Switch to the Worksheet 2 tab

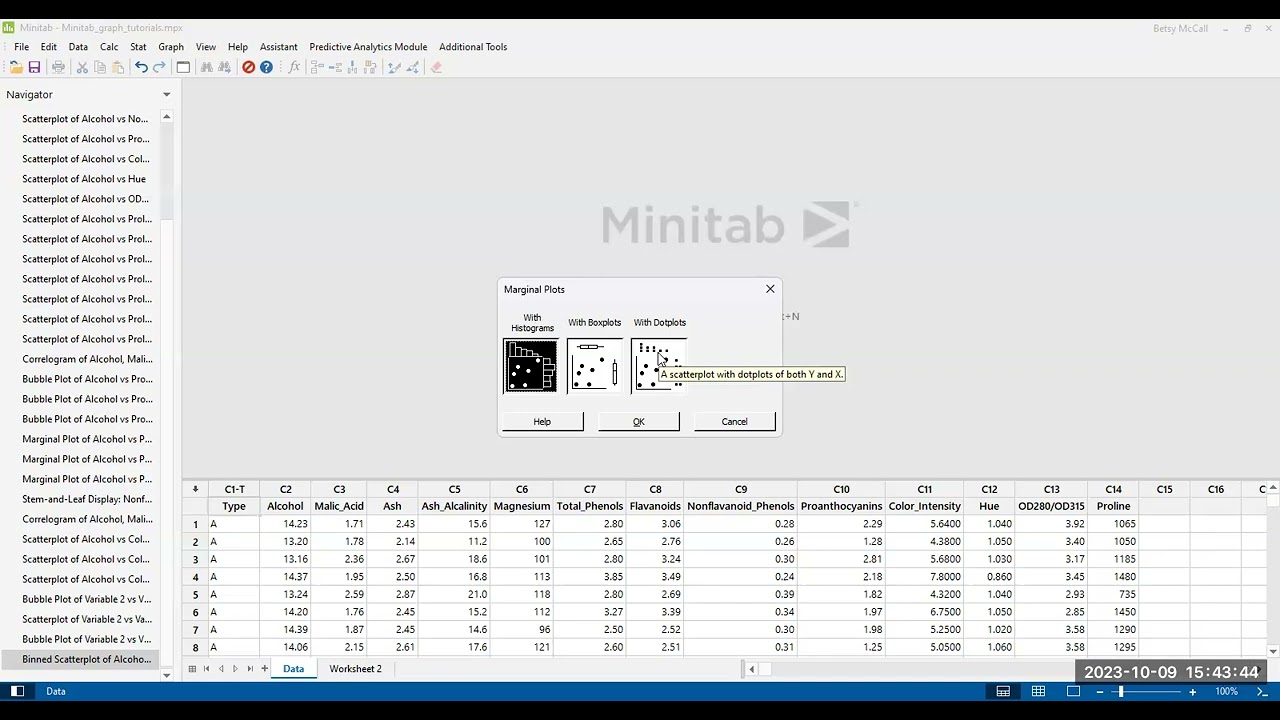355,668
